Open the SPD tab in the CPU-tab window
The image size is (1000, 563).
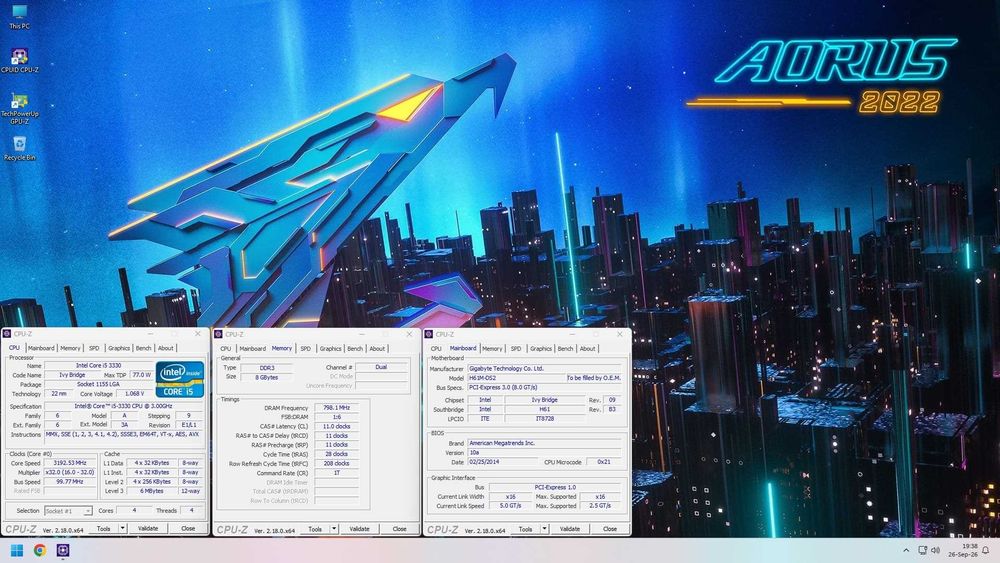point(94,348)
